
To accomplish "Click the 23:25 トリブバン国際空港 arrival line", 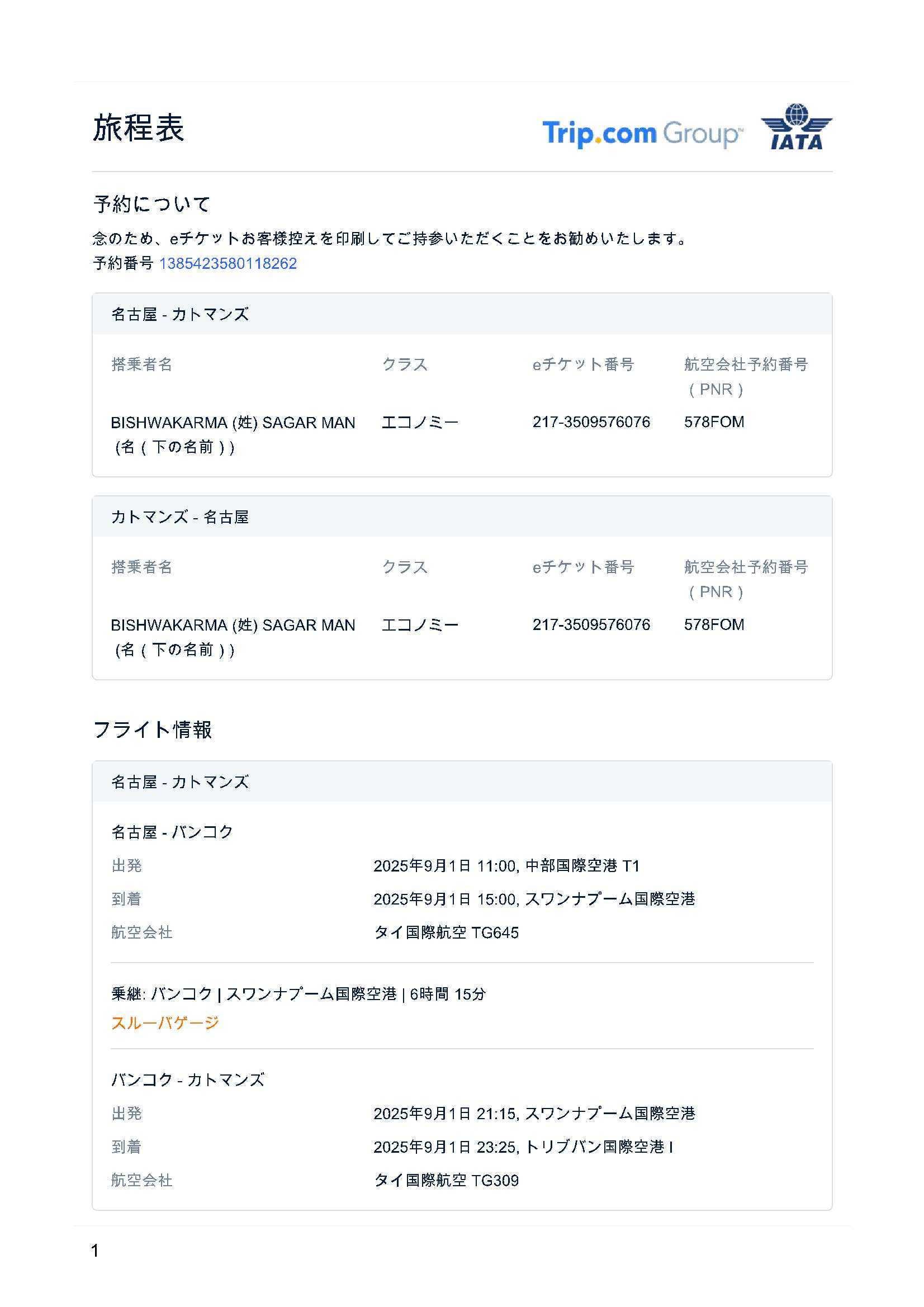I will point(523,1147).
